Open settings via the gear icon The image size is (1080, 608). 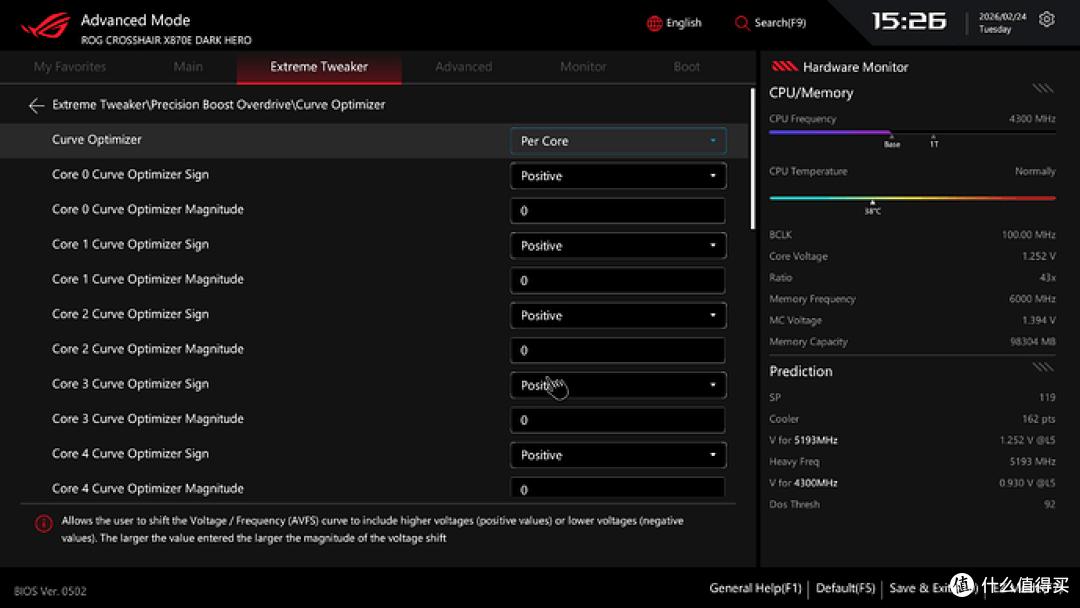[x=1046, y=19]
